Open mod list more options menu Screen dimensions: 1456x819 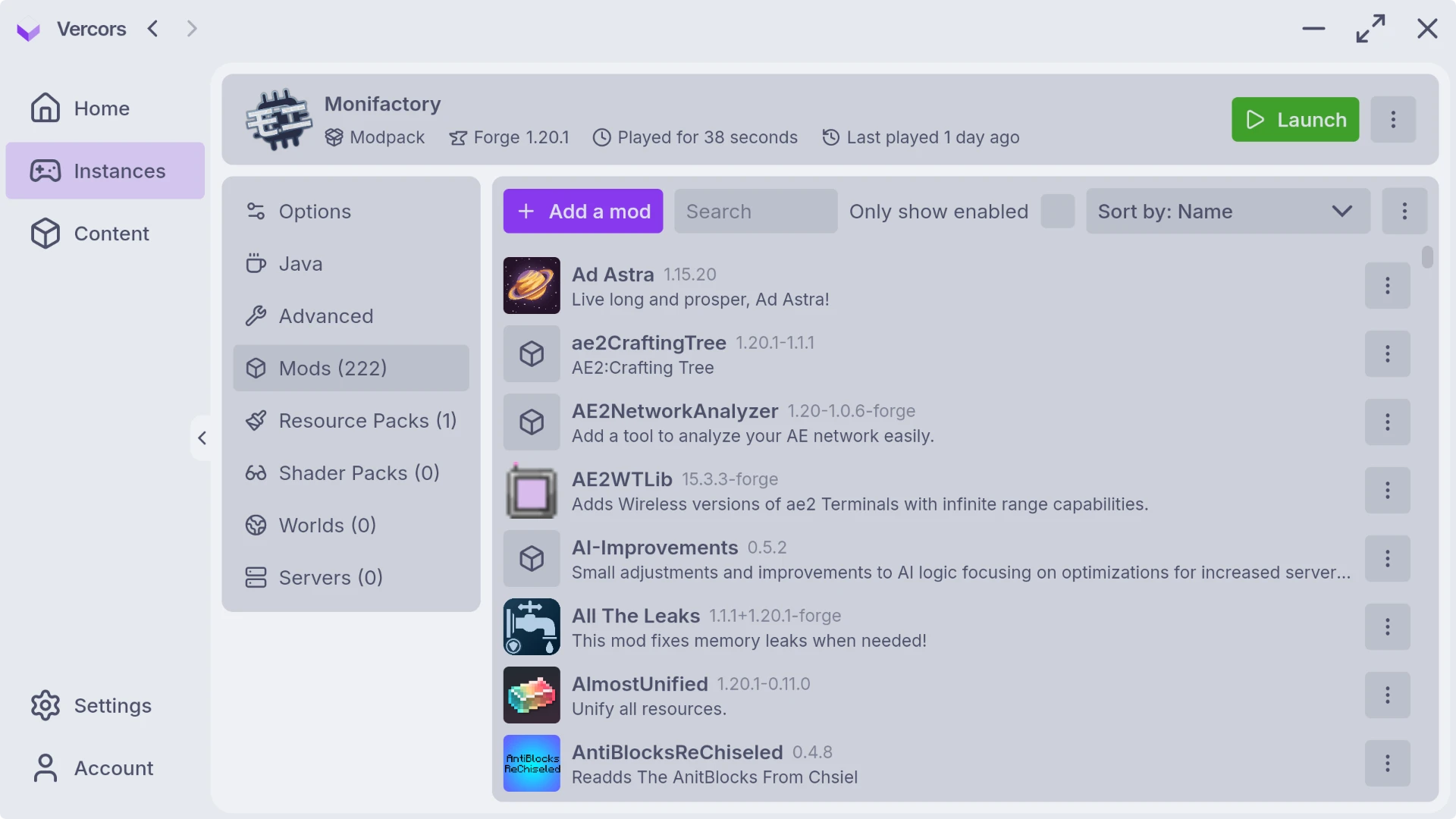click(1404, 212)
